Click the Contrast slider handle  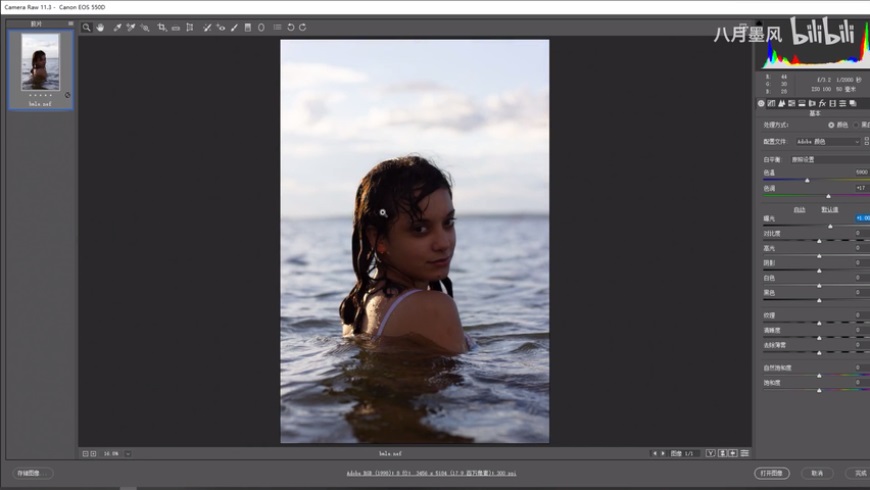coord(820,241)
